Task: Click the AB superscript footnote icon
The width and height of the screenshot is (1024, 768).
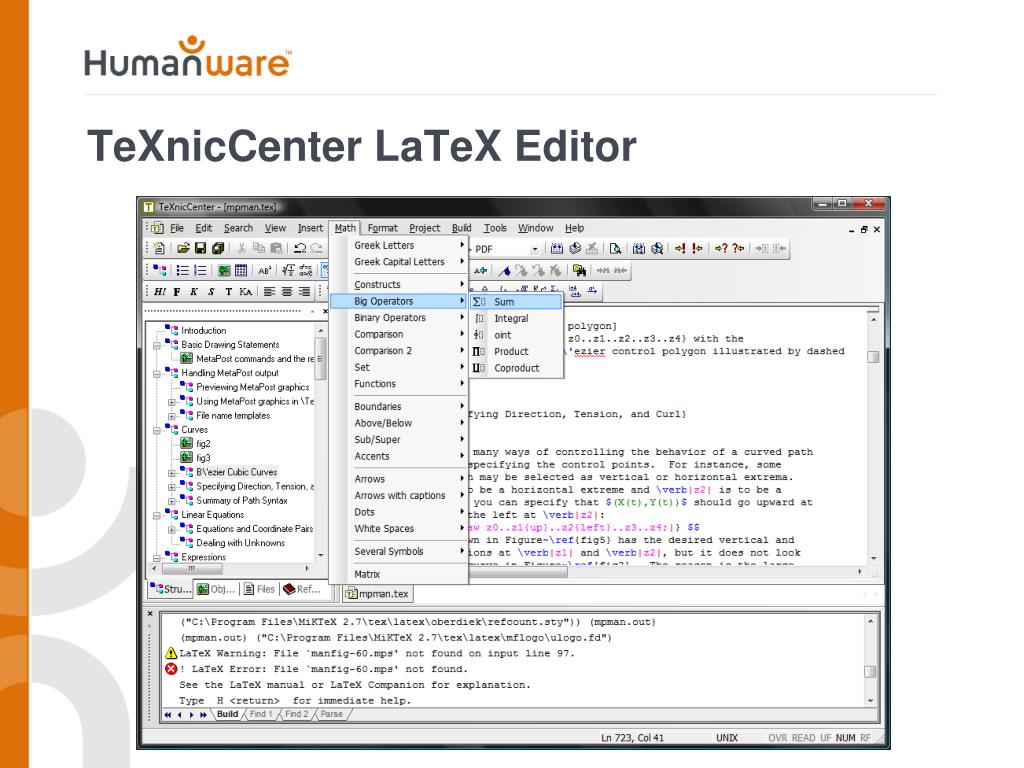Action: [264, 270]
